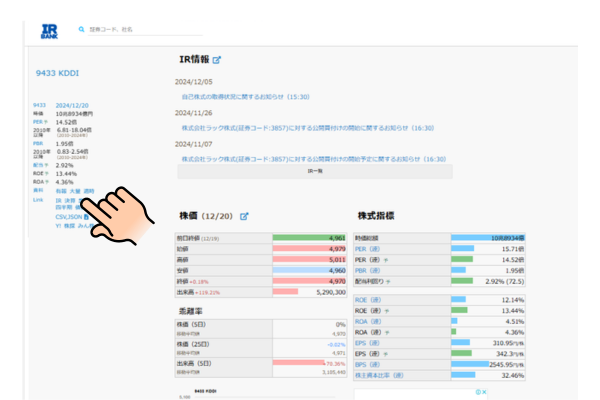Click the 32.46% equity ratio value
The image size is (600, 400).
click(x=513, y=376)
